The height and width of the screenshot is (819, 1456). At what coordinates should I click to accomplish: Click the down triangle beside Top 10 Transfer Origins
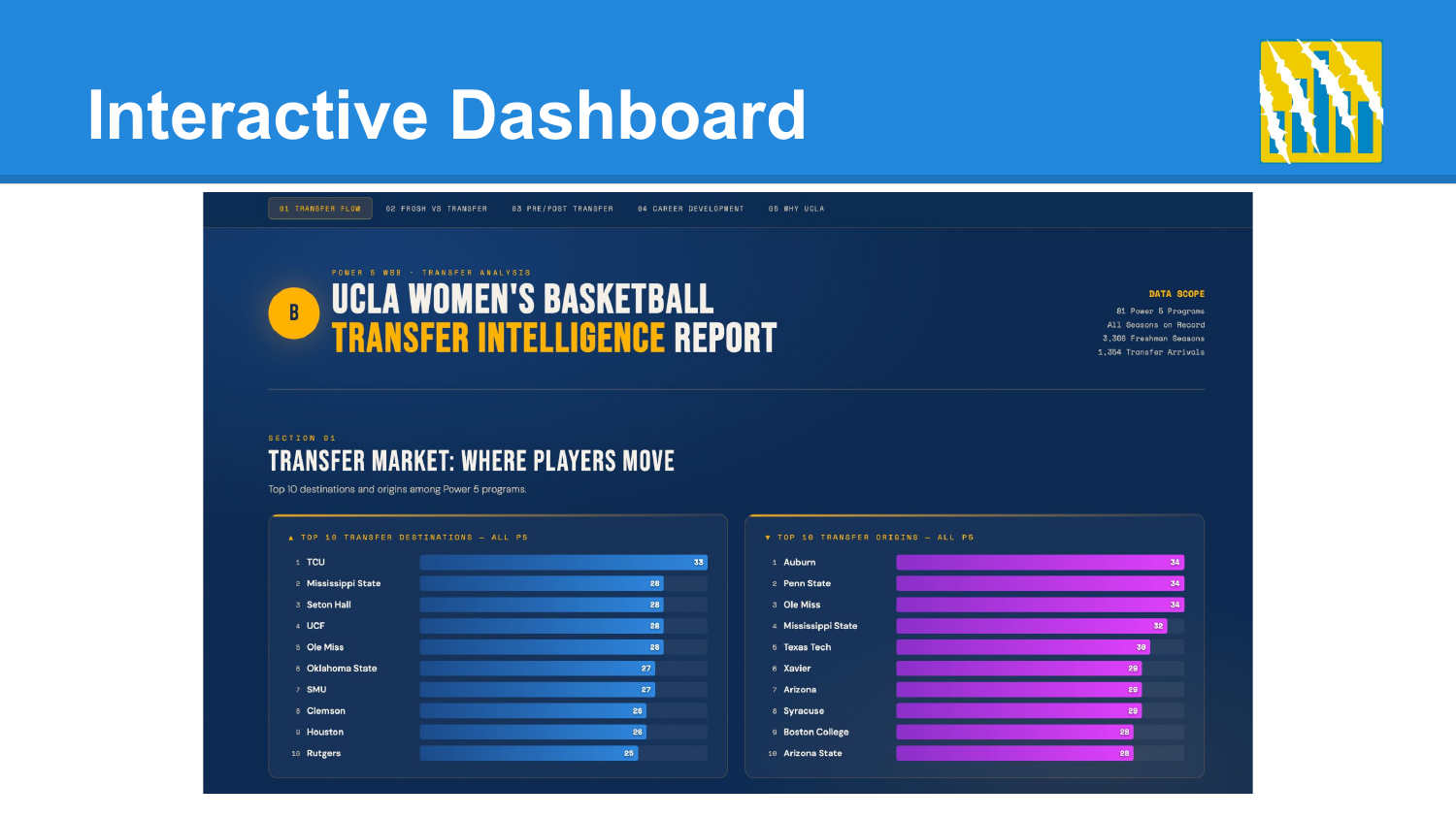tap(768, 538)
